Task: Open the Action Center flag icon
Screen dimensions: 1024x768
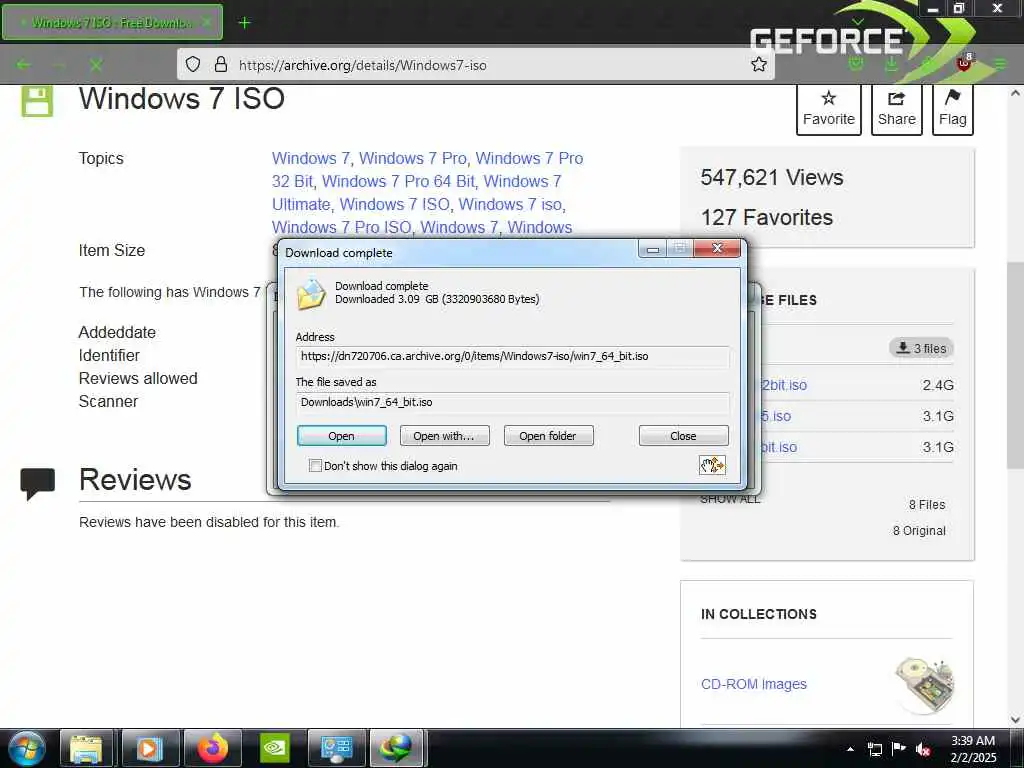Action: tap(899, 749)
